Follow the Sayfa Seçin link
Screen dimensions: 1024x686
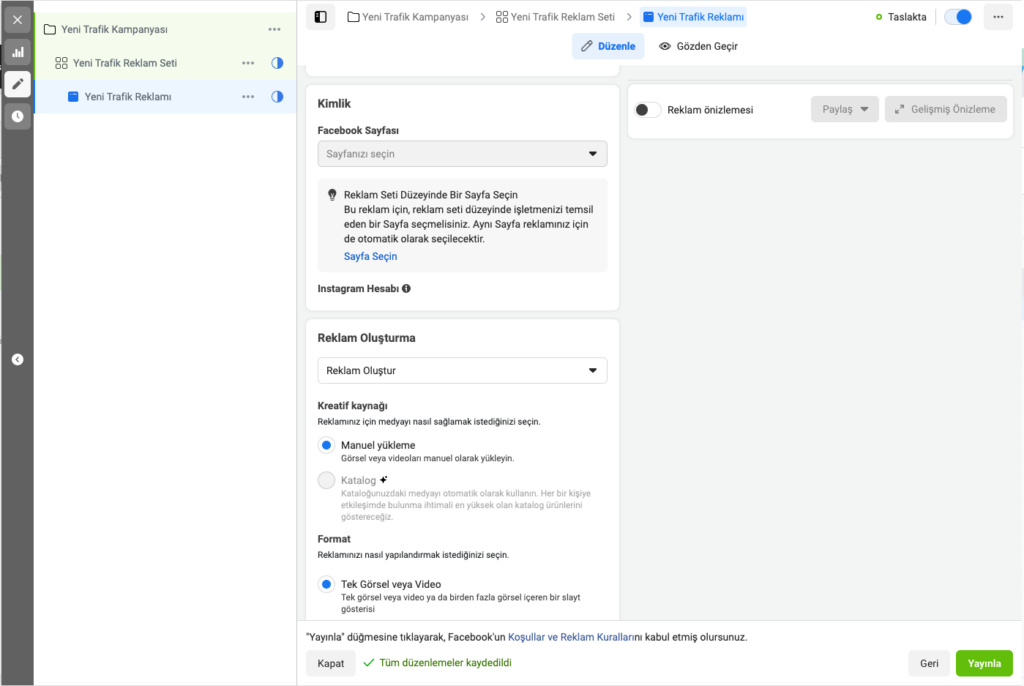coord(370,257)
